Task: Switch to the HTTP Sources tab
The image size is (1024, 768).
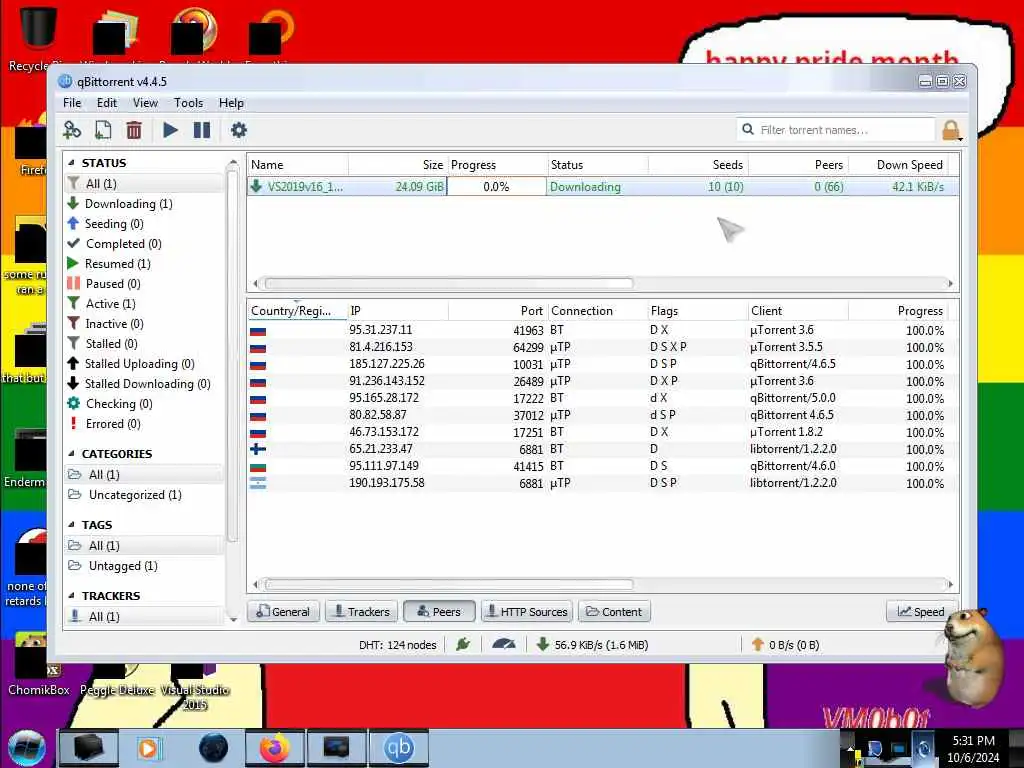Action: pyautogui.click(x=527, y=612)
